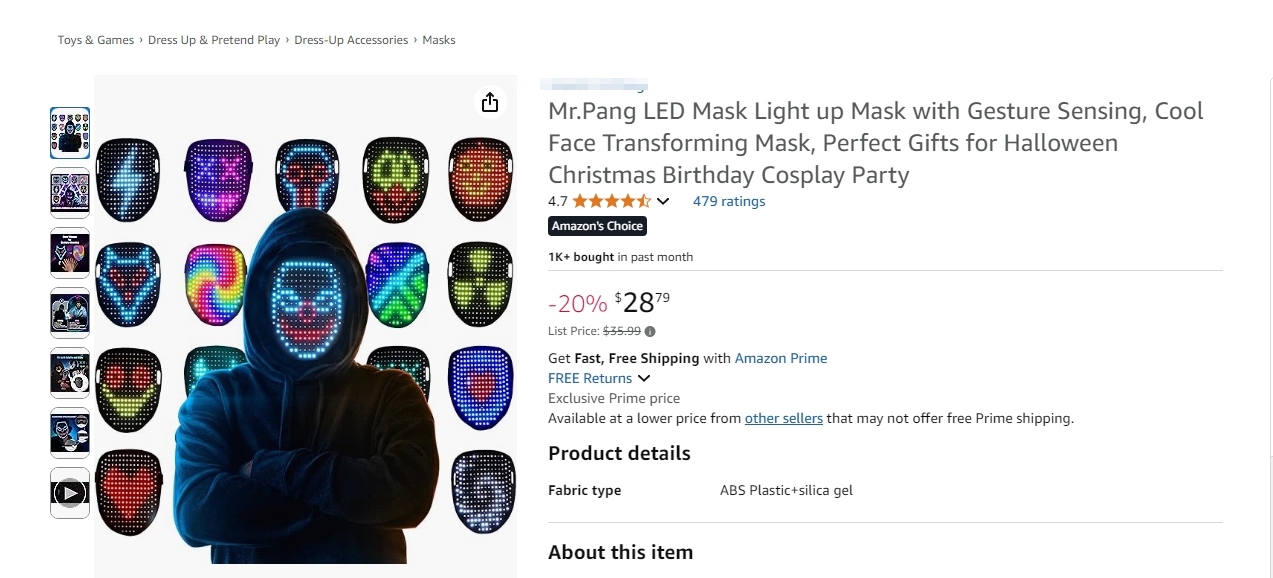
Task: Select the third gallery thumbnail
Action: point(69,251)
